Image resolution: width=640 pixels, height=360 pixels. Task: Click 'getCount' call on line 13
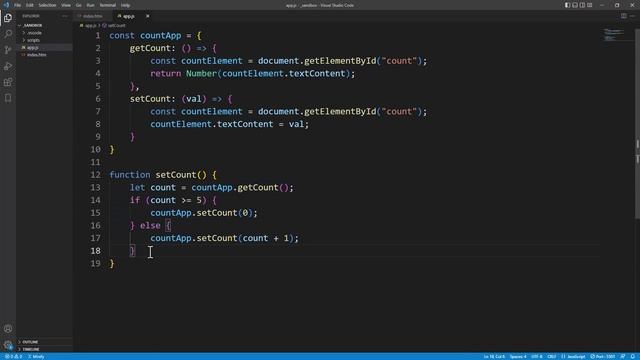(258, 187)
